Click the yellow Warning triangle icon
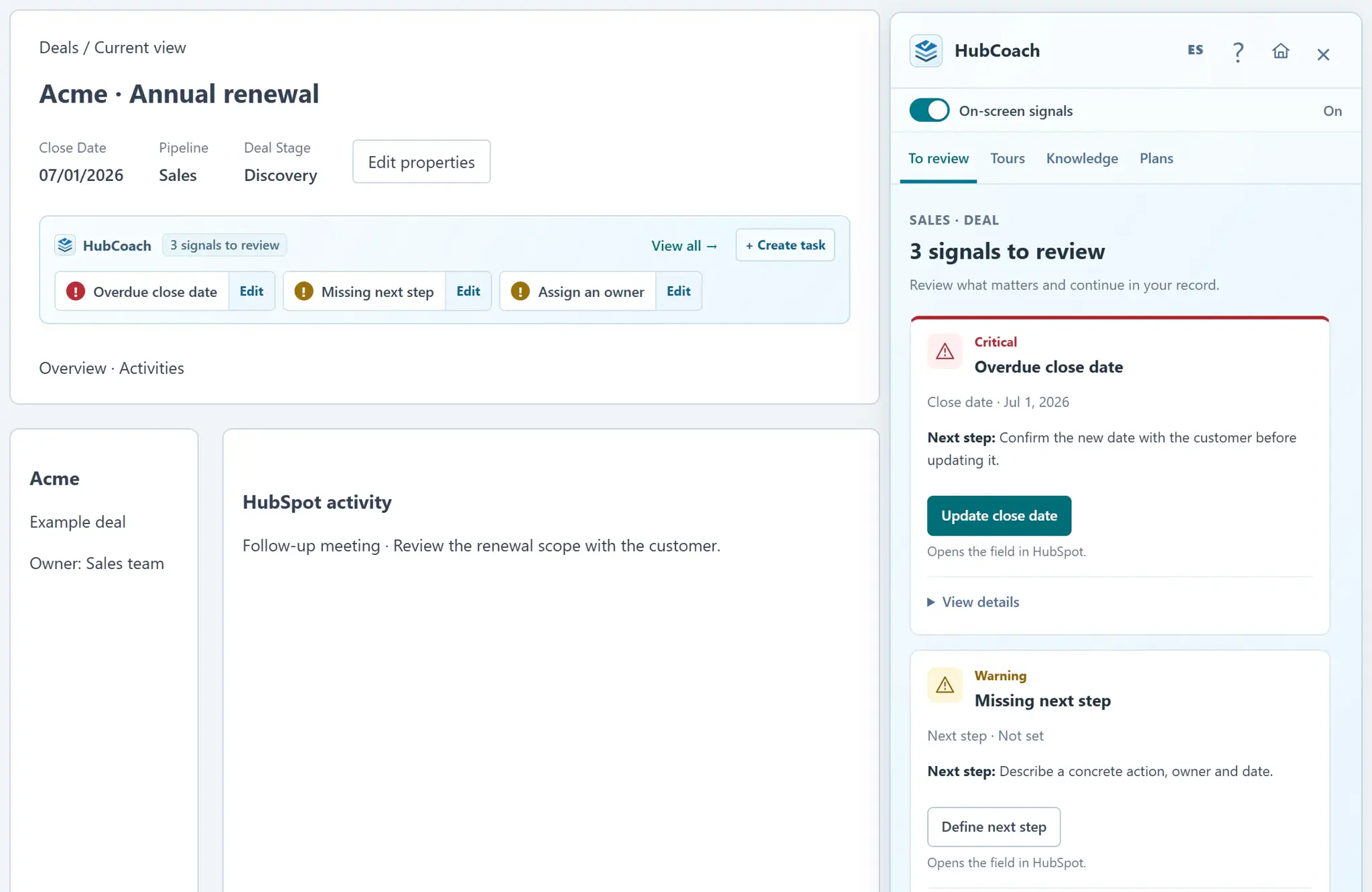This screenshot has width=1372, height=892. click(x=945, y=685)
